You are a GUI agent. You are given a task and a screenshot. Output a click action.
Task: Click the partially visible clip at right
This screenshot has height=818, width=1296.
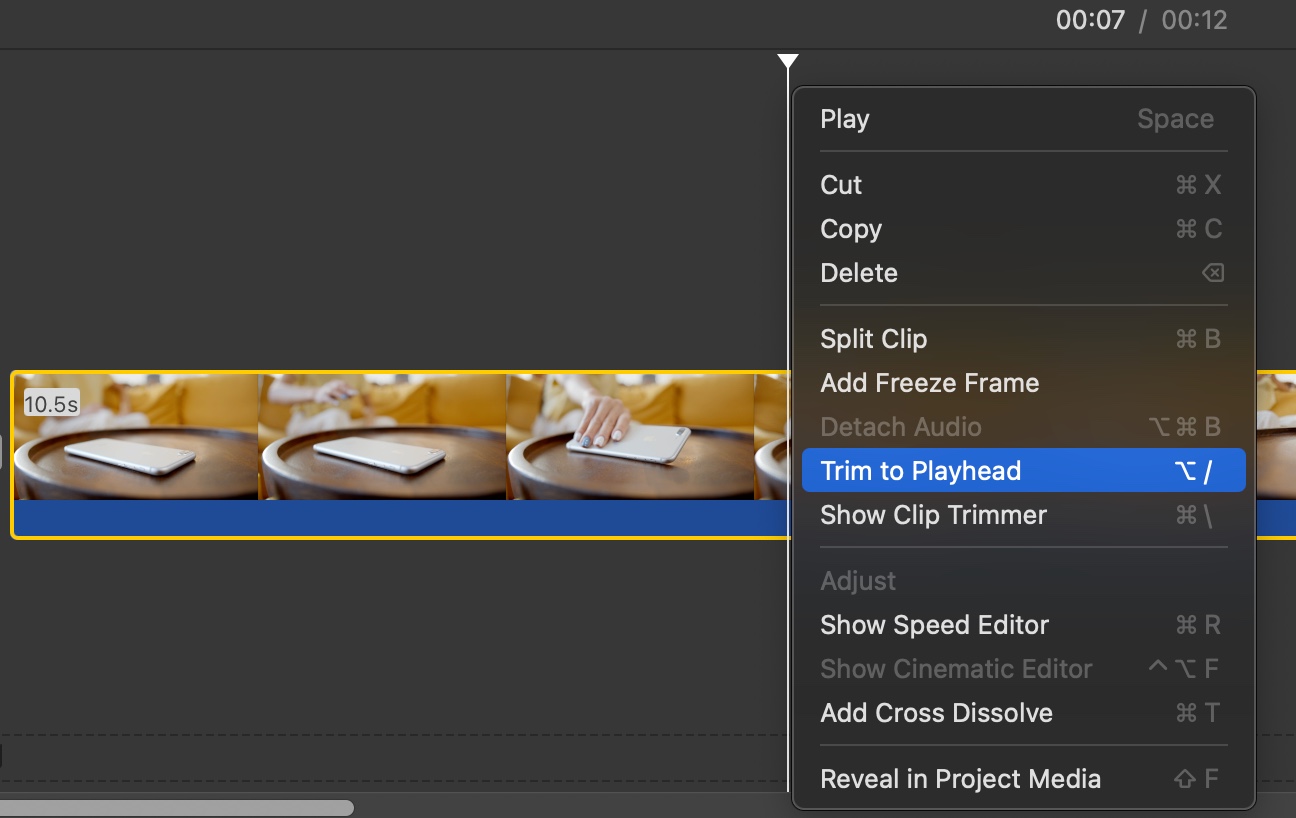[1280, 440]
